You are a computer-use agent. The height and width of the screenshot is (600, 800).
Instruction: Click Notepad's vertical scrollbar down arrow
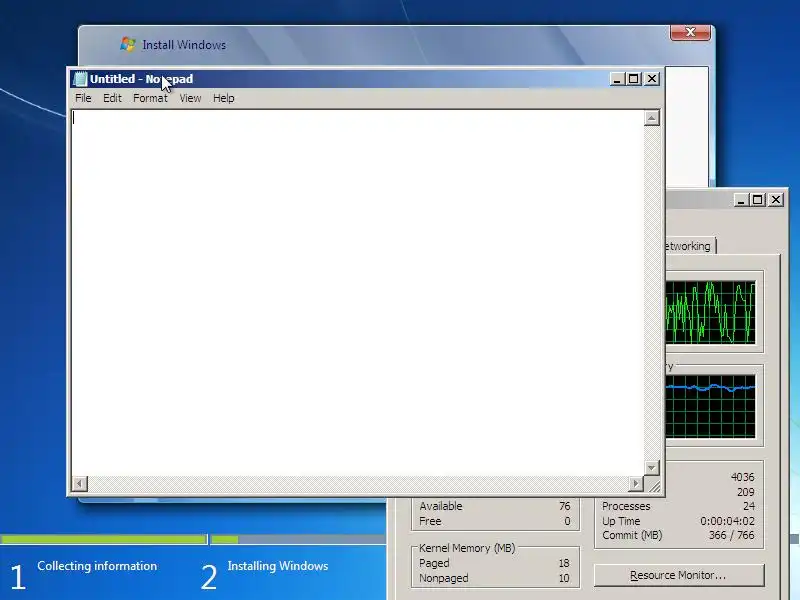652,467
